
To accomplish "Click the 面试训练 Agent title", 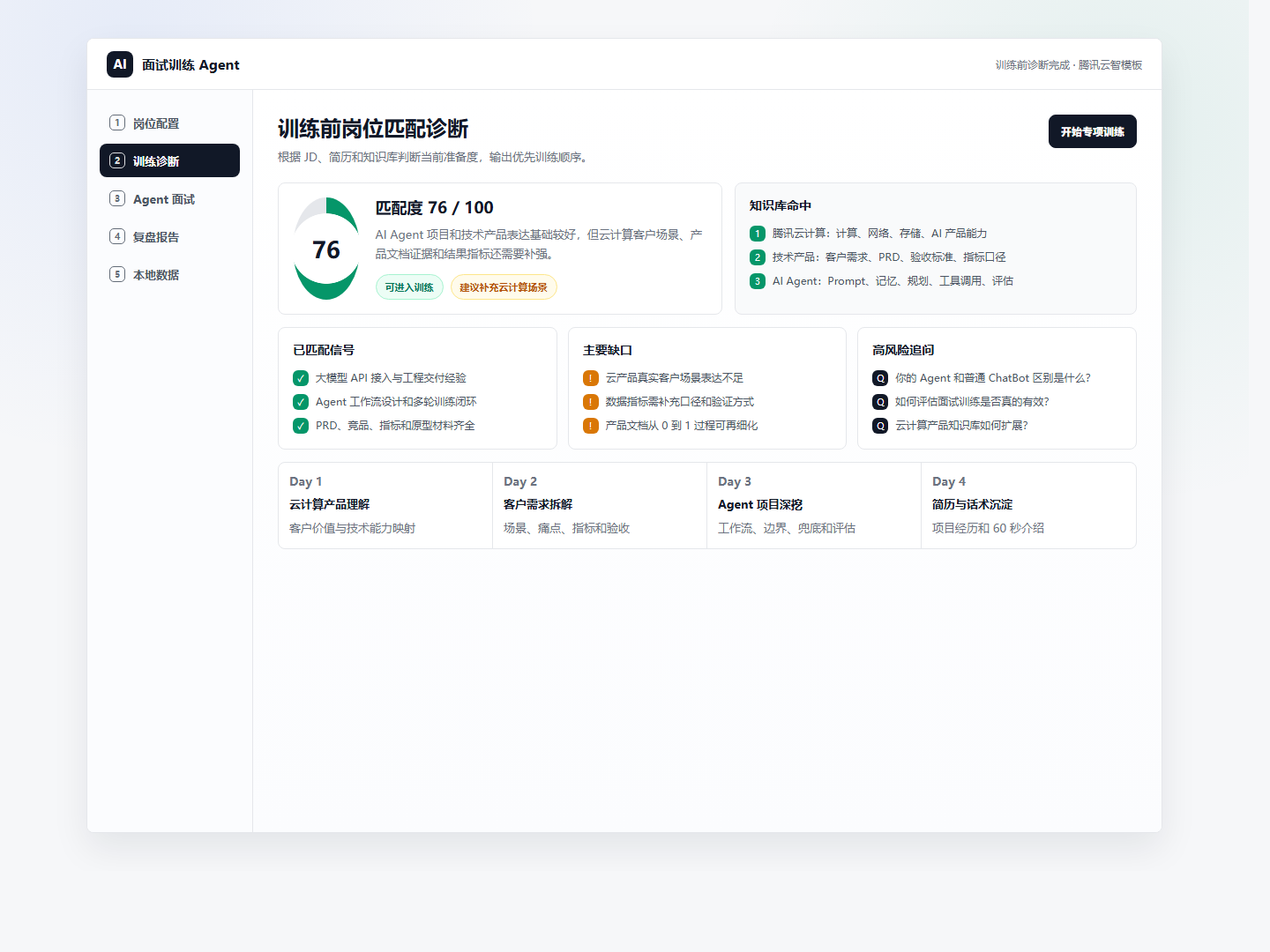I will click(190, 65).
